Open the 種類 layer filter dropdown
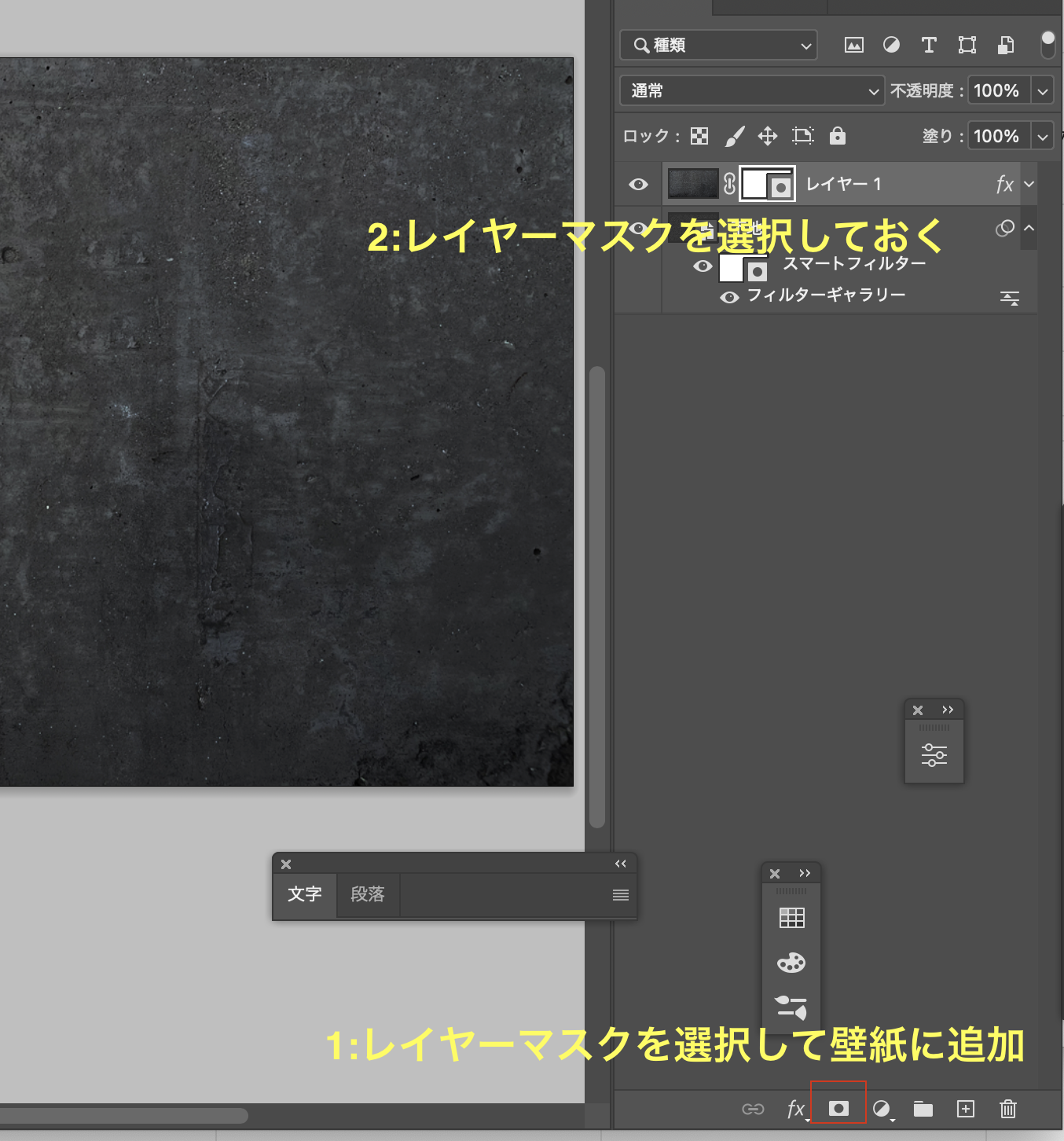The width and height of the screenshot is (1064, 1141). tap(718, 46)
